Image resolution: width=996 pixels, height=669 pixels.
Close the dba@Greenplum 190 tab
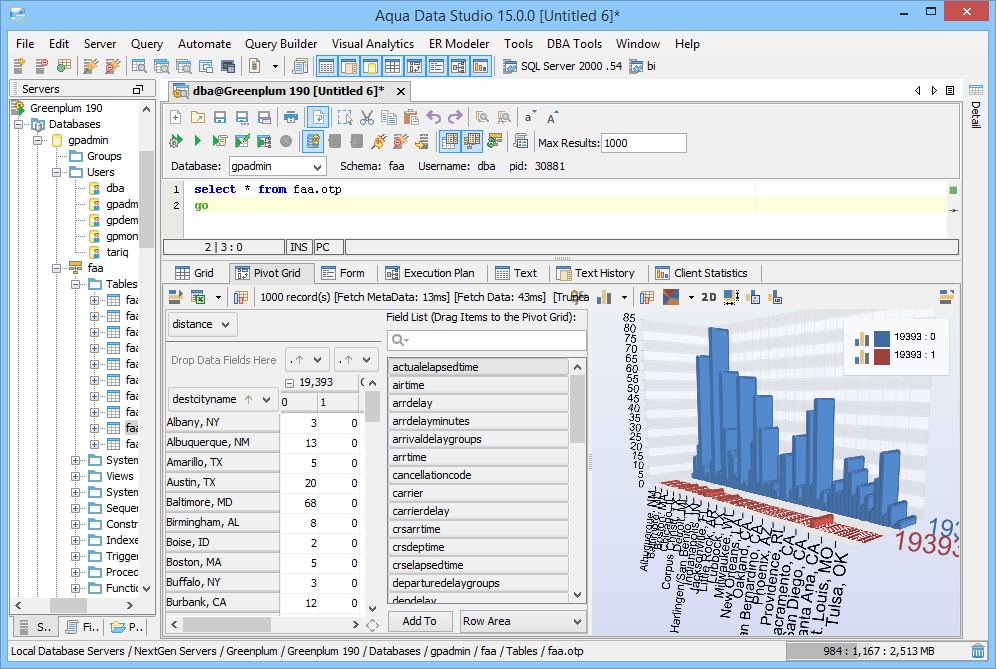pos(401,91)
